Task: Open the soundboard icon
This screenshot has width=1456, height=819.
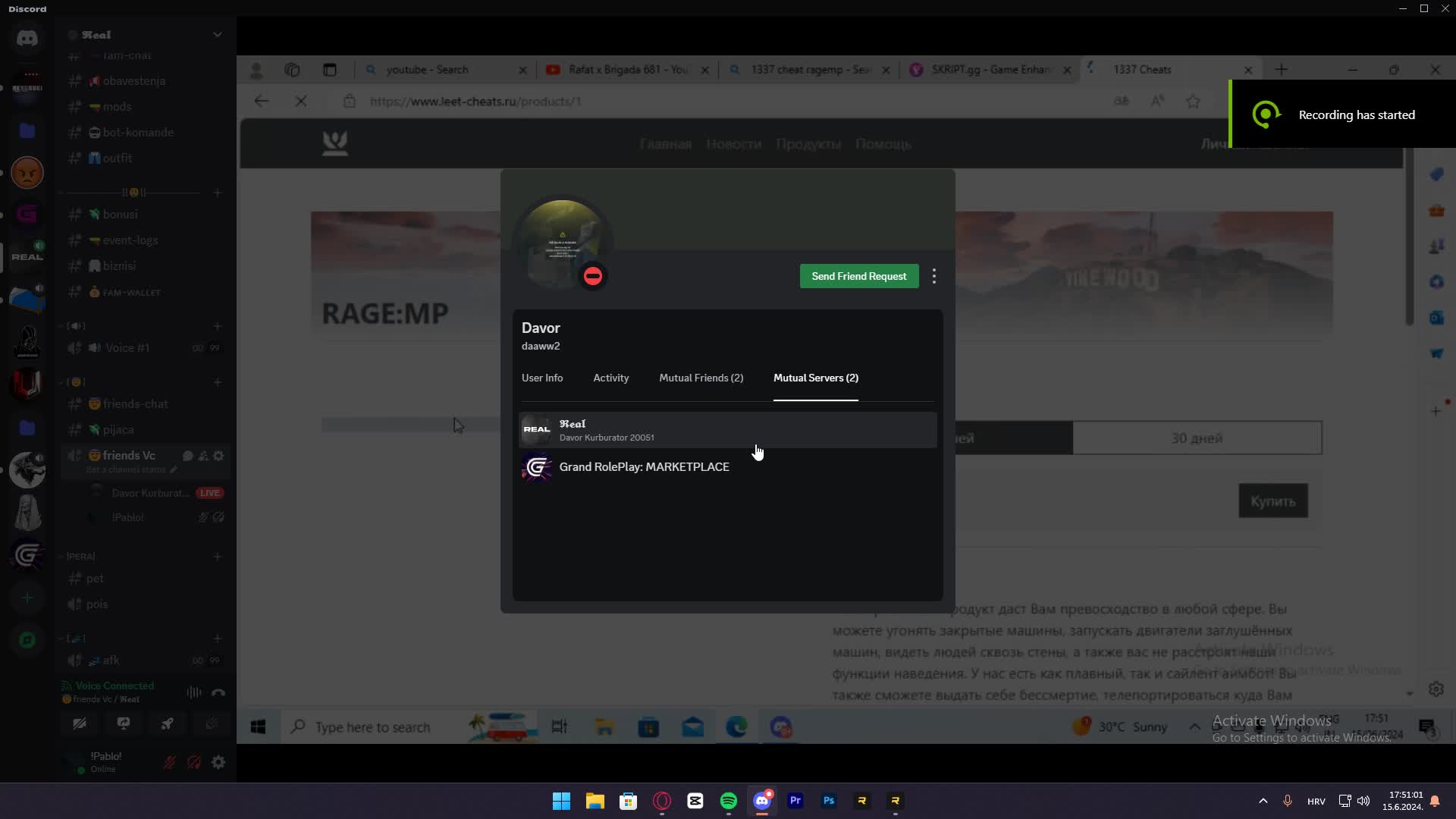Action: (212, 724)
